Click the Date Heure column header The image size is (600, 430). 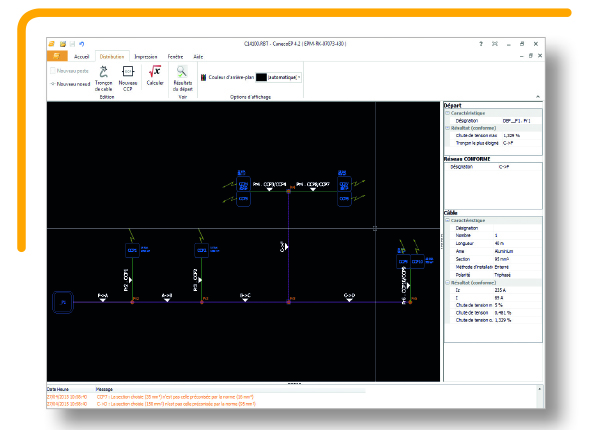coord(58,389)
